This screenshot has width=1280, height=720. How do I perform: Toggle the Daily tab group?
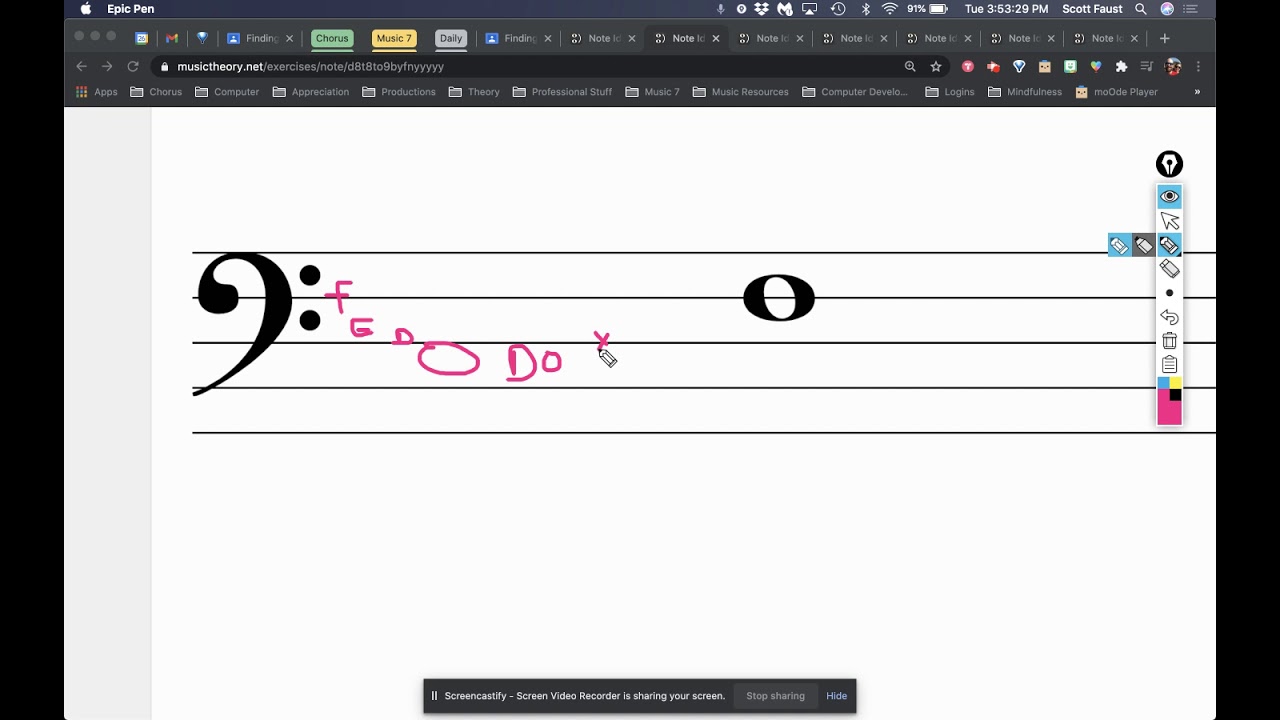coord(451,38)
